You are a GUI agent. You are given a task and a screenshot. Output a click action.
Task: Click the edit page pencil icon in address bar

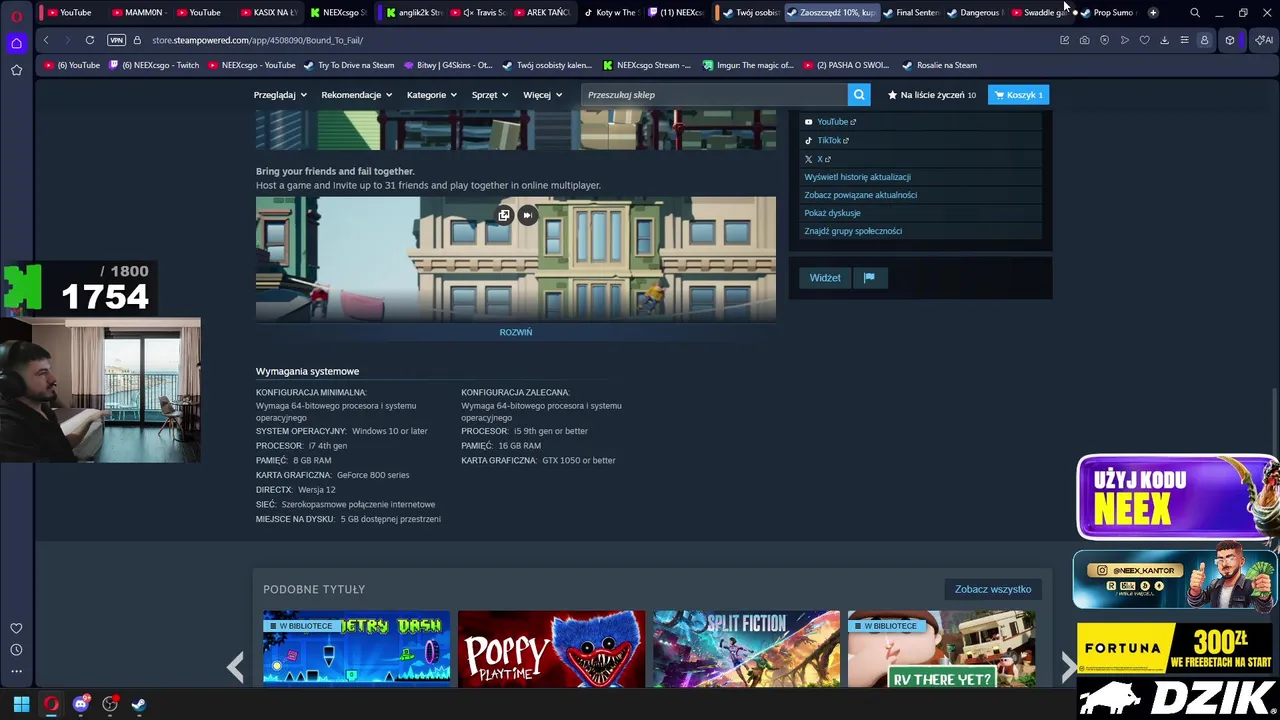[1064, 40]
